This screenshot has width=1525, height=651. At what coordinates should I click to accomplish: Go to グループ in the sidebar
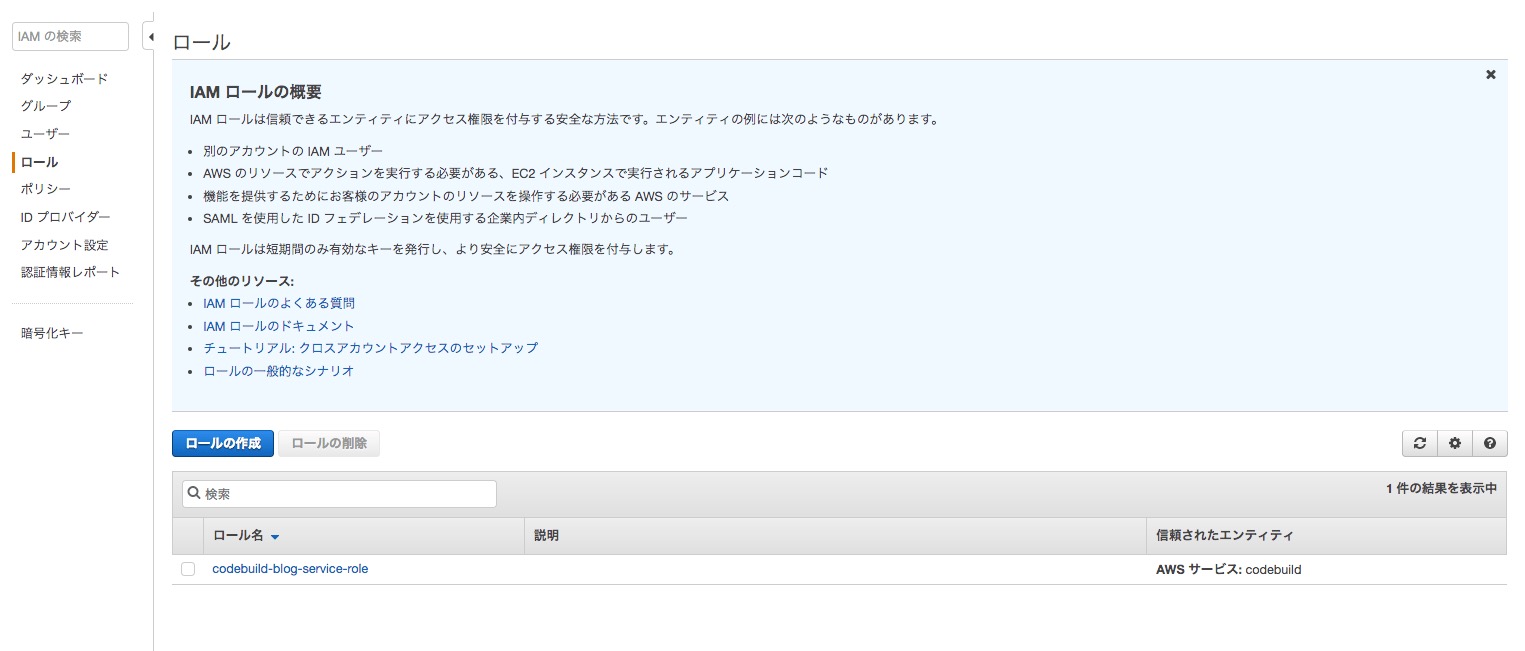point(46,106)
